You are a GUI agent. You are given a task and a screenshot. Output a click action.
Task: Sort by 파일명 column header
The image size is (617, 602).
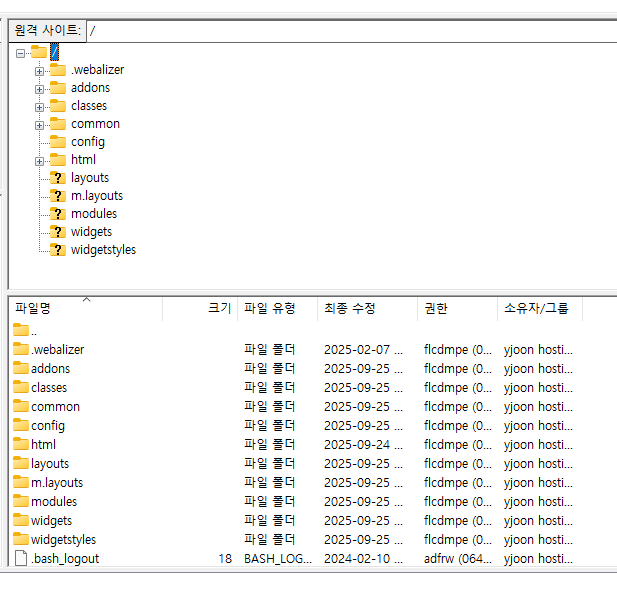tap(33, 309)
